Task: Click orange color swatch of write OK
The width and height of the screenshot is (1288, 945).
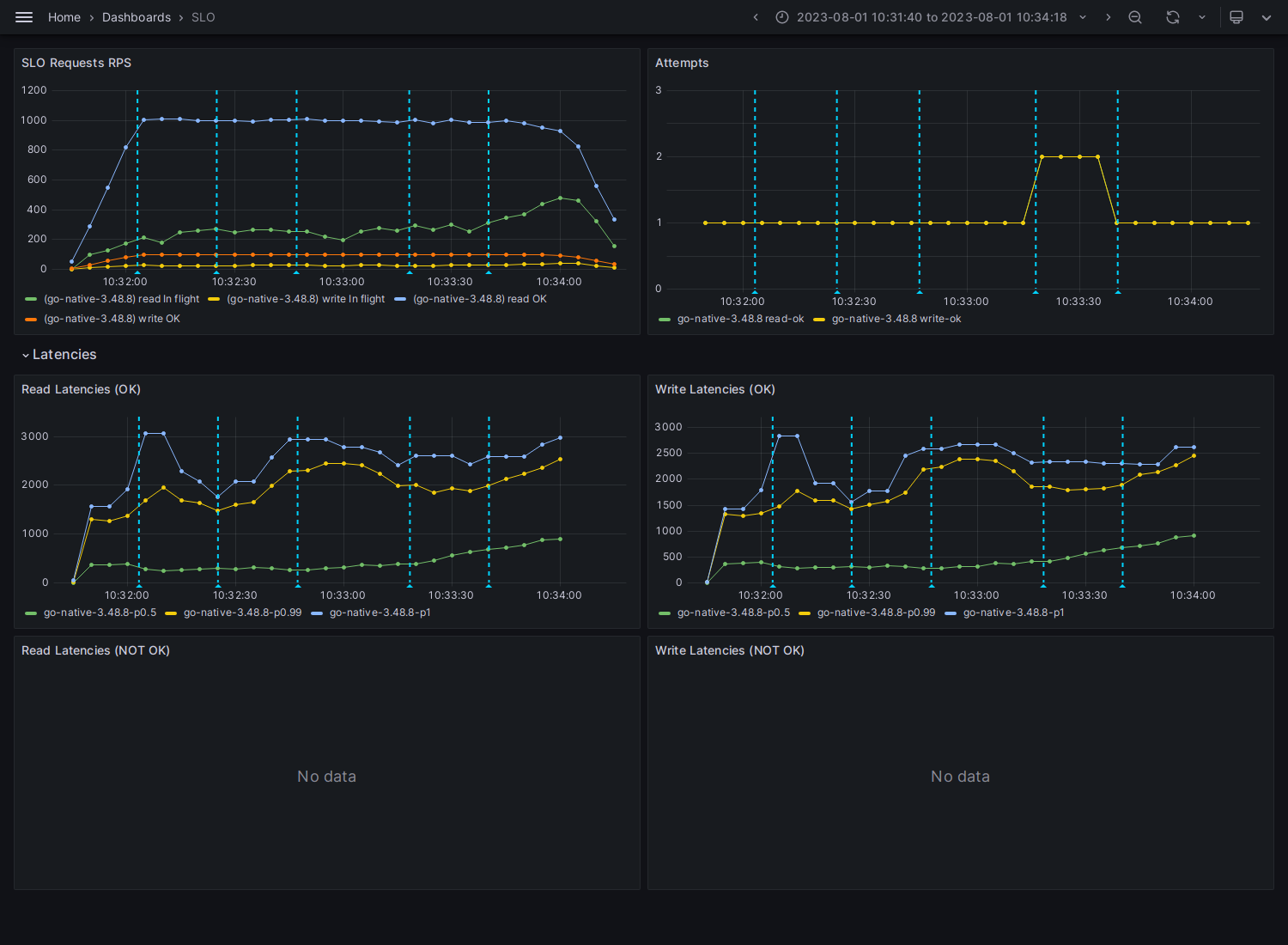Action: pyautogui.click(x=31, y=319)
